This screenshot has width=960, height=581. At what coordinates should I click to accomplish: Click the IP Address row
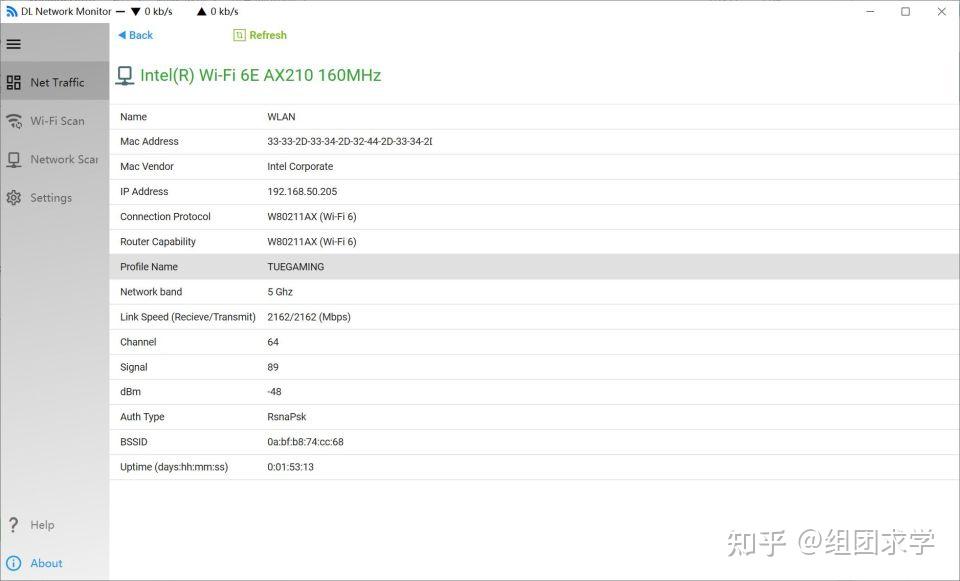pos(400,191)
